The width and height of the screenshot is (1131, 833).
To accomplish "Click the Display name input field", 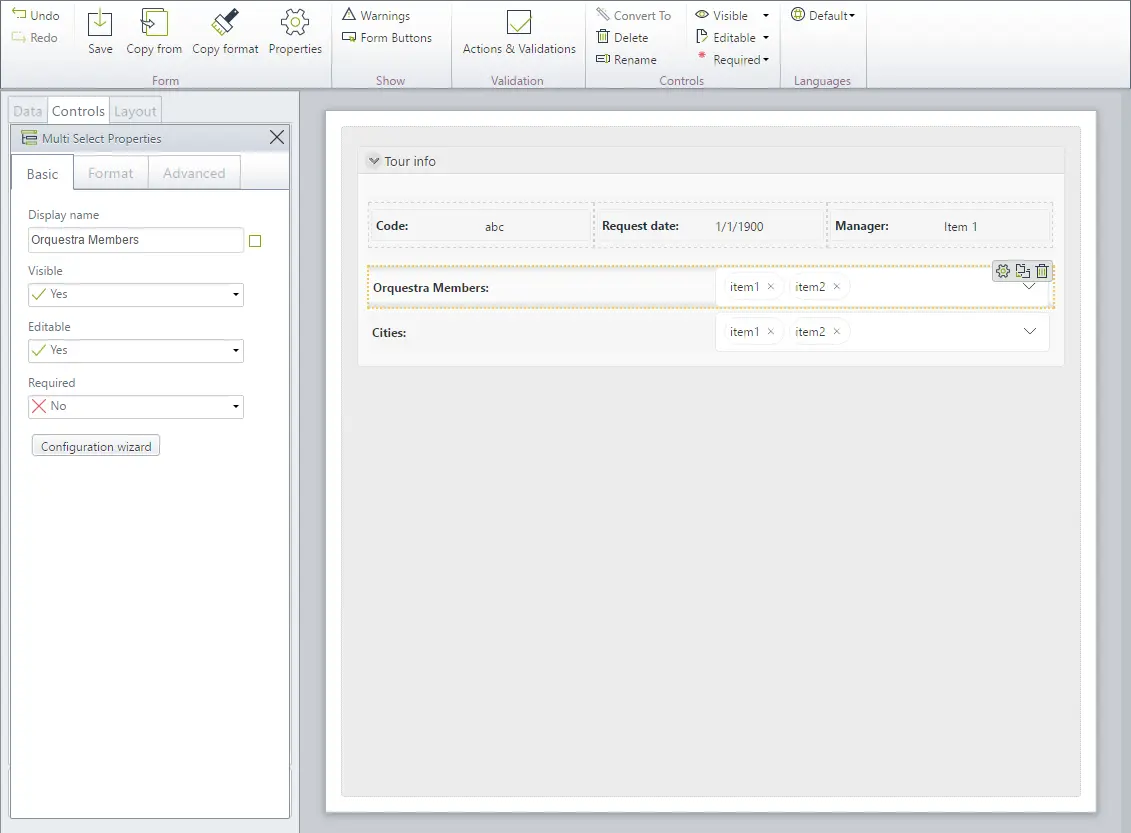I will pos(136,240).
